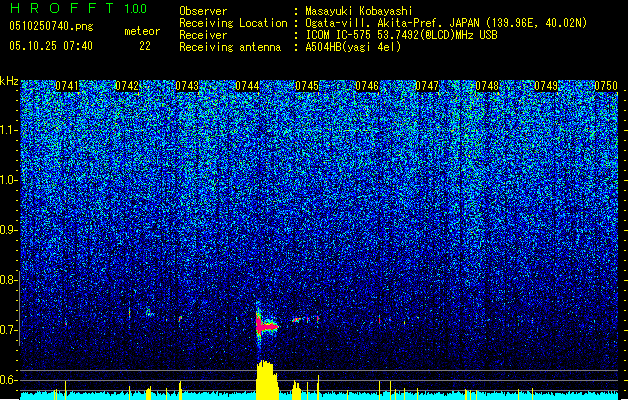The height and width of the screenshot is (400, 629).
Task: Click the kHz axis unit label
Action: click(x=9, y=81)
